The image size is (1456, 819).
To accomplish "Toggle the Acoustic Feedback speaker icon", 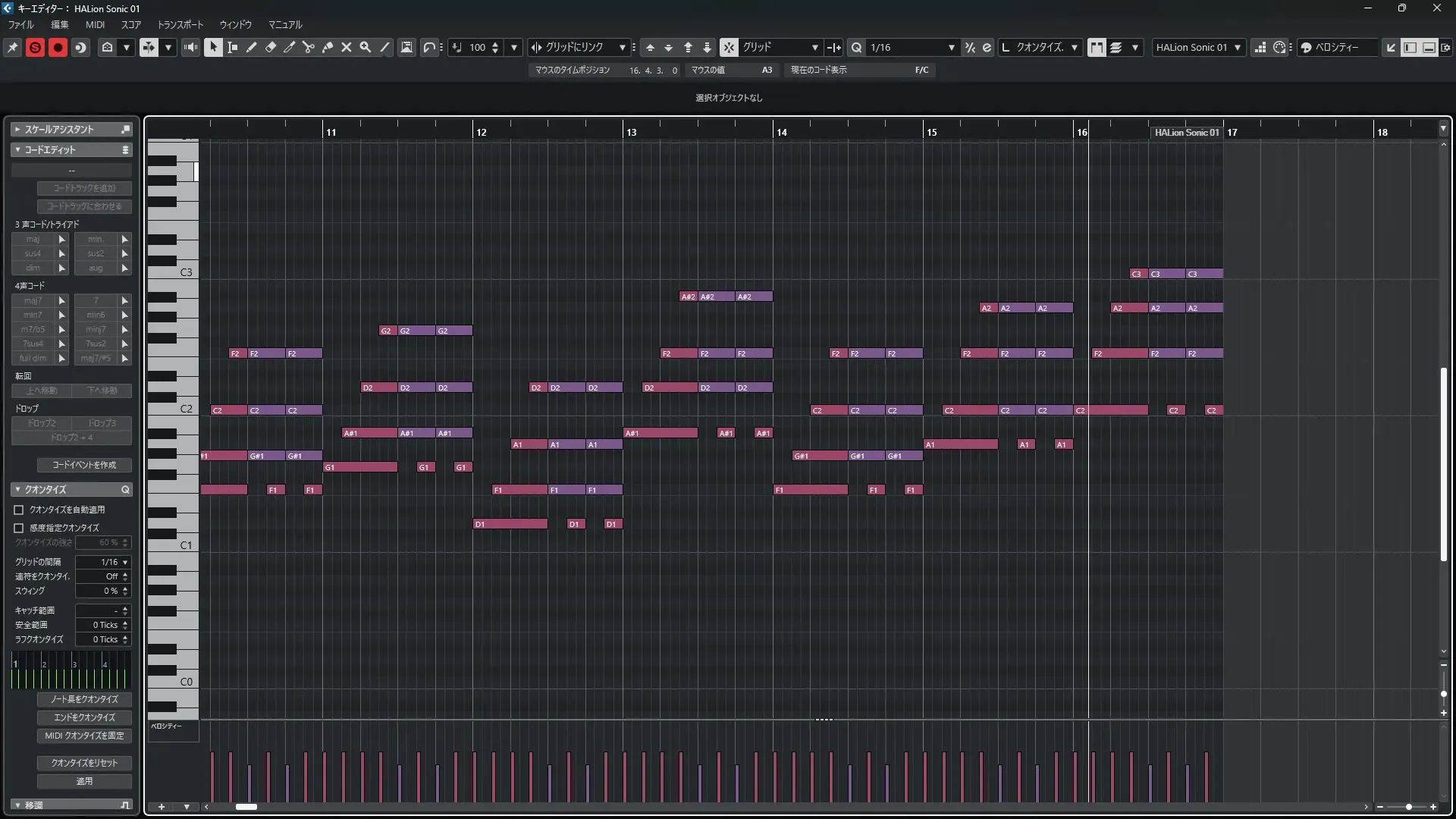I will (x=190, y=48).
